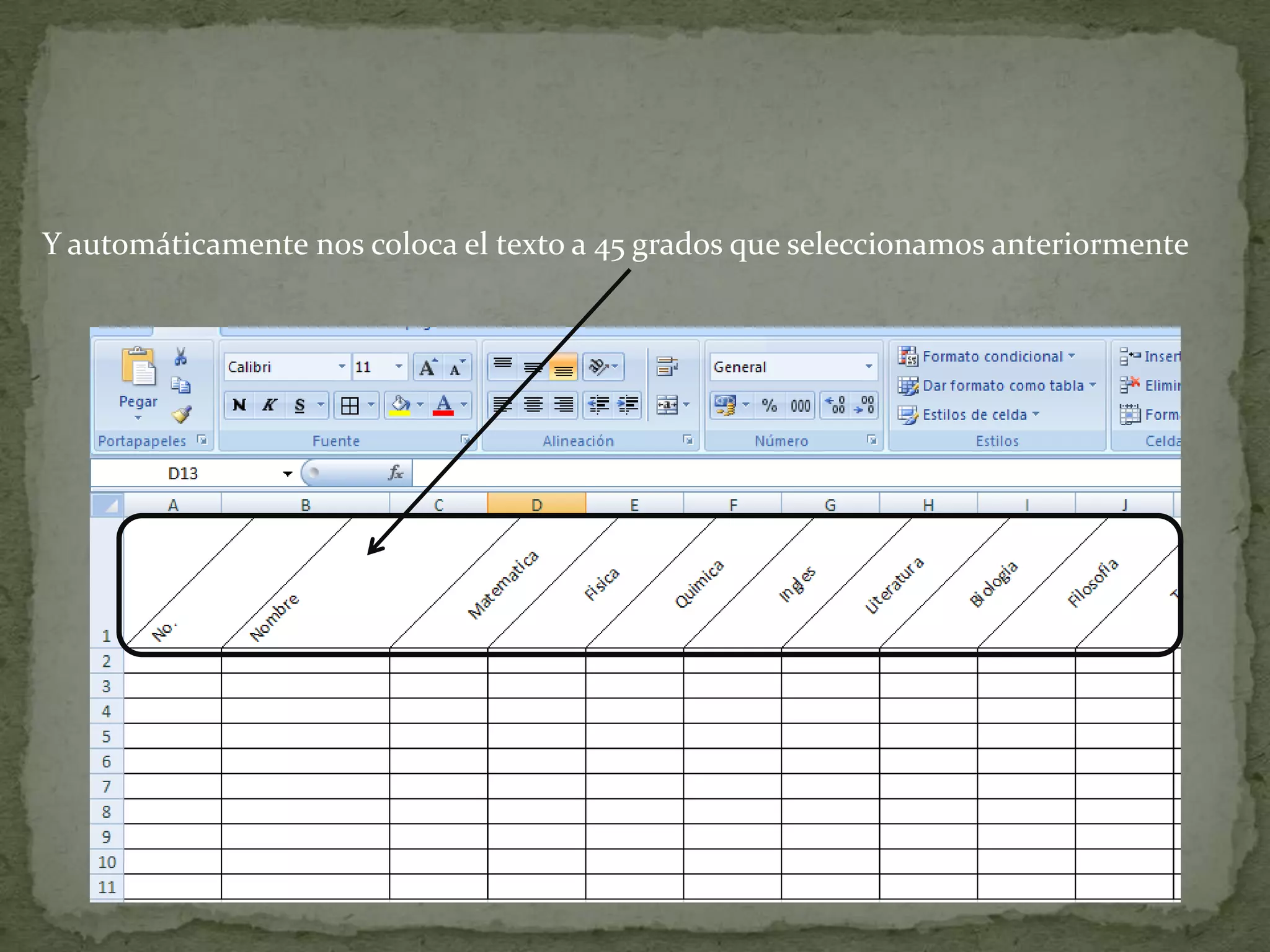Apply red font color A
The height and width of the screenshot is (952, 1270).
tap(443, 405)
